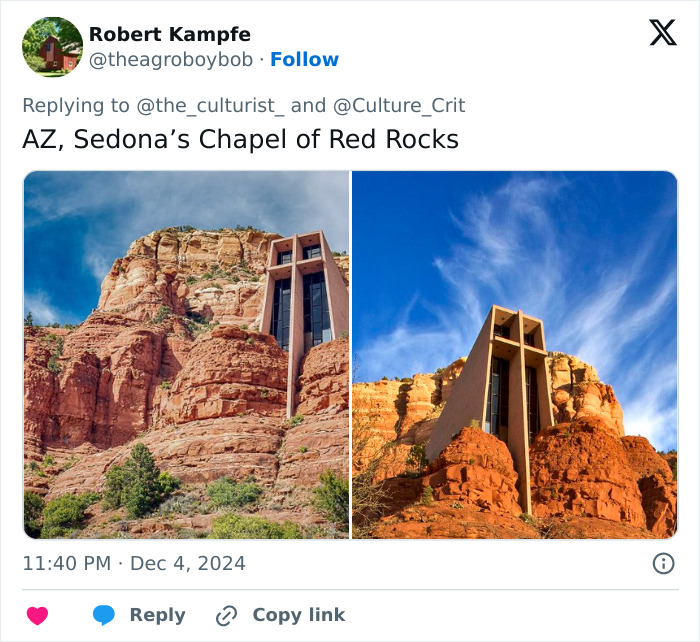Screen dimensions: 700x642
Task: Click the word 'and' between the mentions
Action: click(x=308, y=105)
